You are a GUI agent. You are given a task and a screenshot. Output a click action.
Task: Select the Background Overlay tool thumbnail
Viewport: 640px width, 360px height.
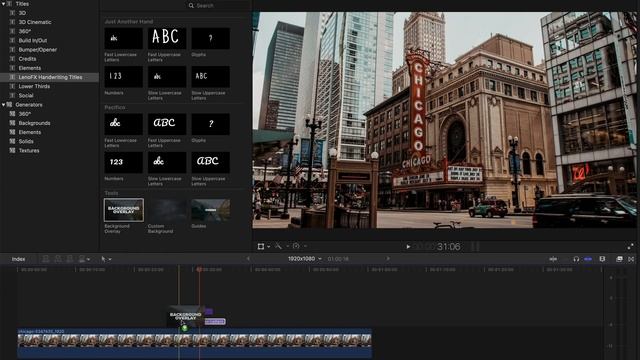tap(124, 210)
